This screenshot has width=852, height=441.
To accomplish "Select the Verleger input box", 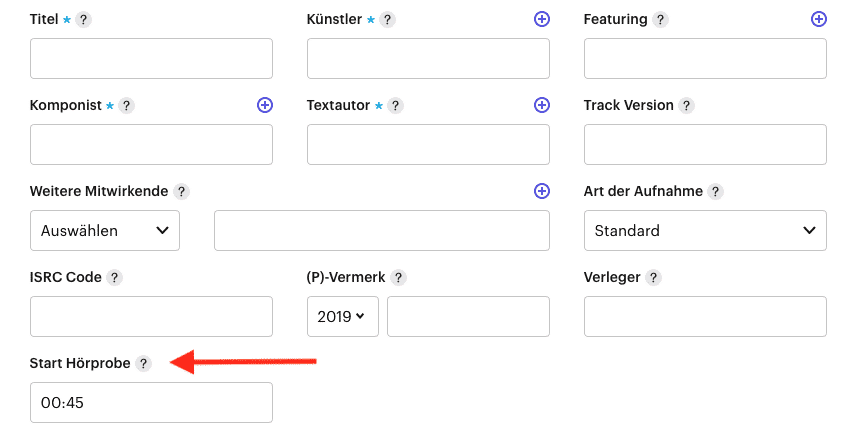I will (x=705, y=317).
